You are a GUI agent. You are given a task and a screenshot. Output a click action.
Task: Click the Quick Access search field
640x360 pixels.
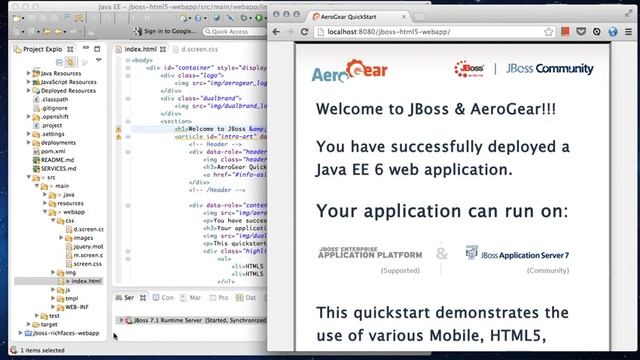(235, 31)
